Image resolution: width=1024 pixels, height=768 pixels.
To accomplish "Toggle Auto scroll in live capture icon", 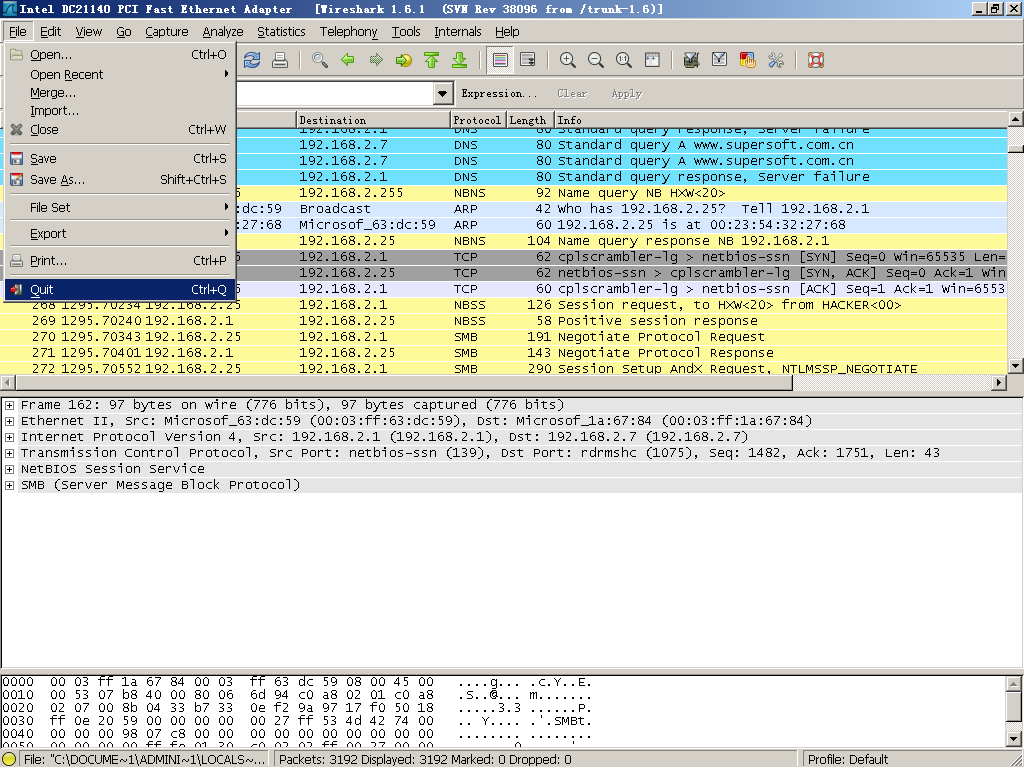I will (528, 60).
